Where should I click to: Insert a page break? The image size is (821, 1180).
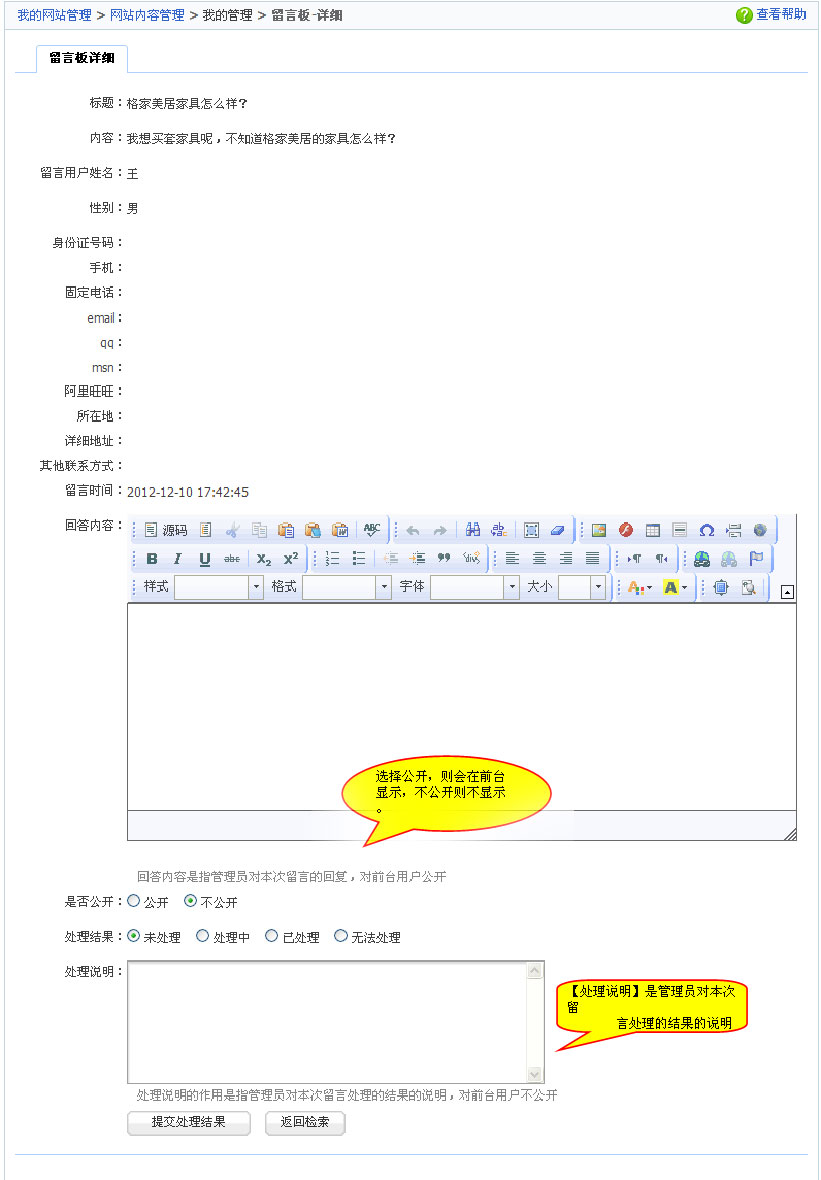pyautogui.click(x=734, y=530)
